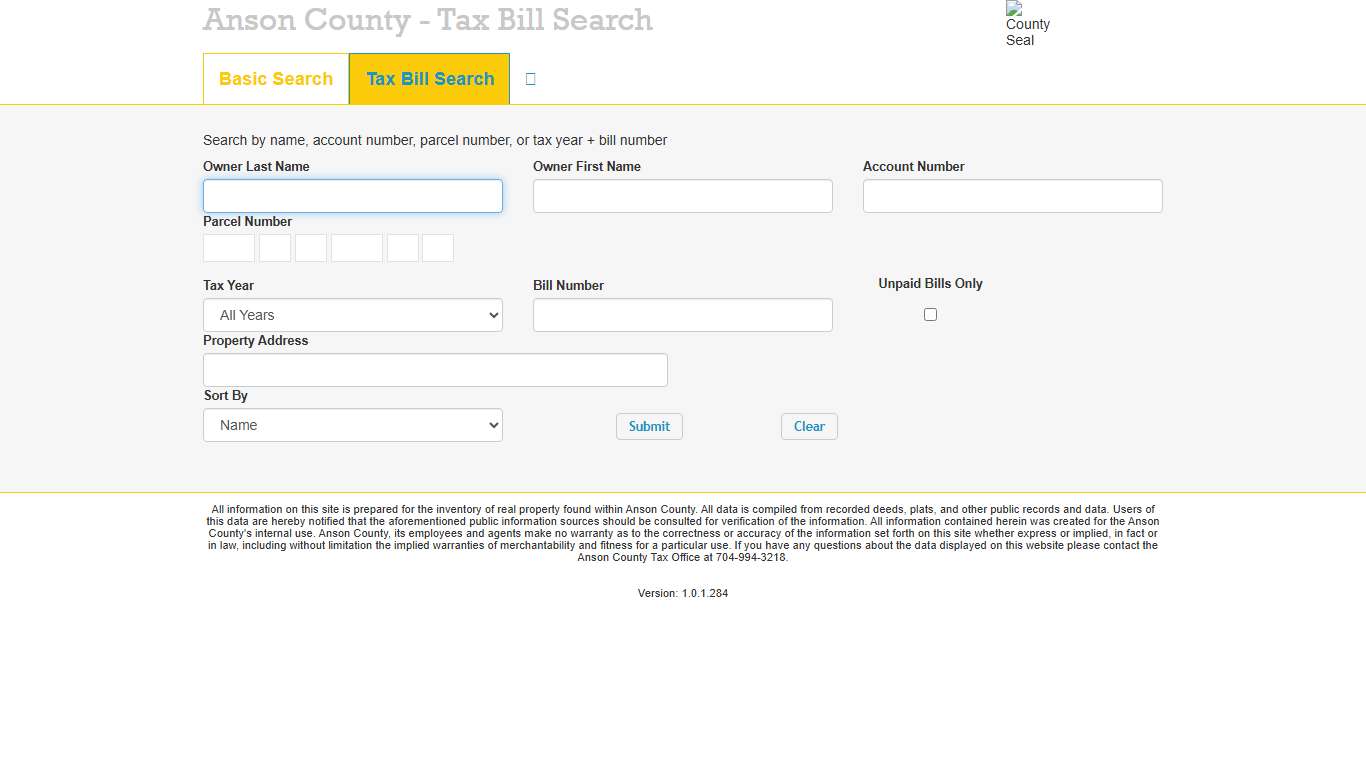Screen dimensions: 1366x768
Task: Select the Account Number field
Action: pyautogui.click(x=1012, y=196)
